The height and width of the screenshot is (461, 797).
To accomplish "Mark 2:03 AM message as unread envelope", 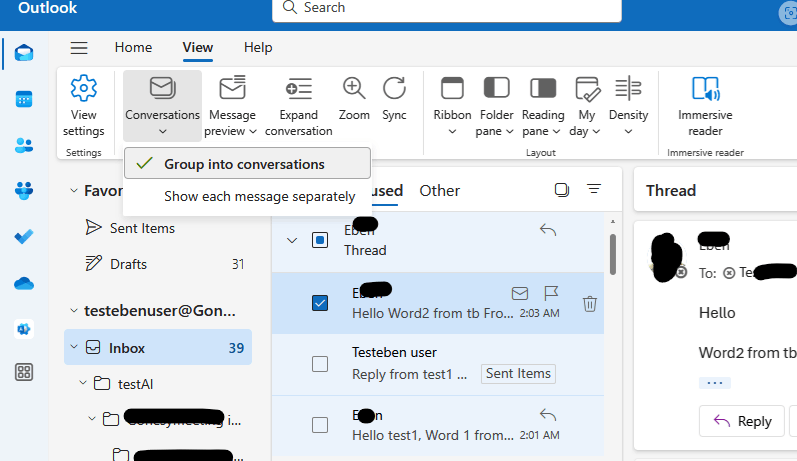I will pos(519,293).
